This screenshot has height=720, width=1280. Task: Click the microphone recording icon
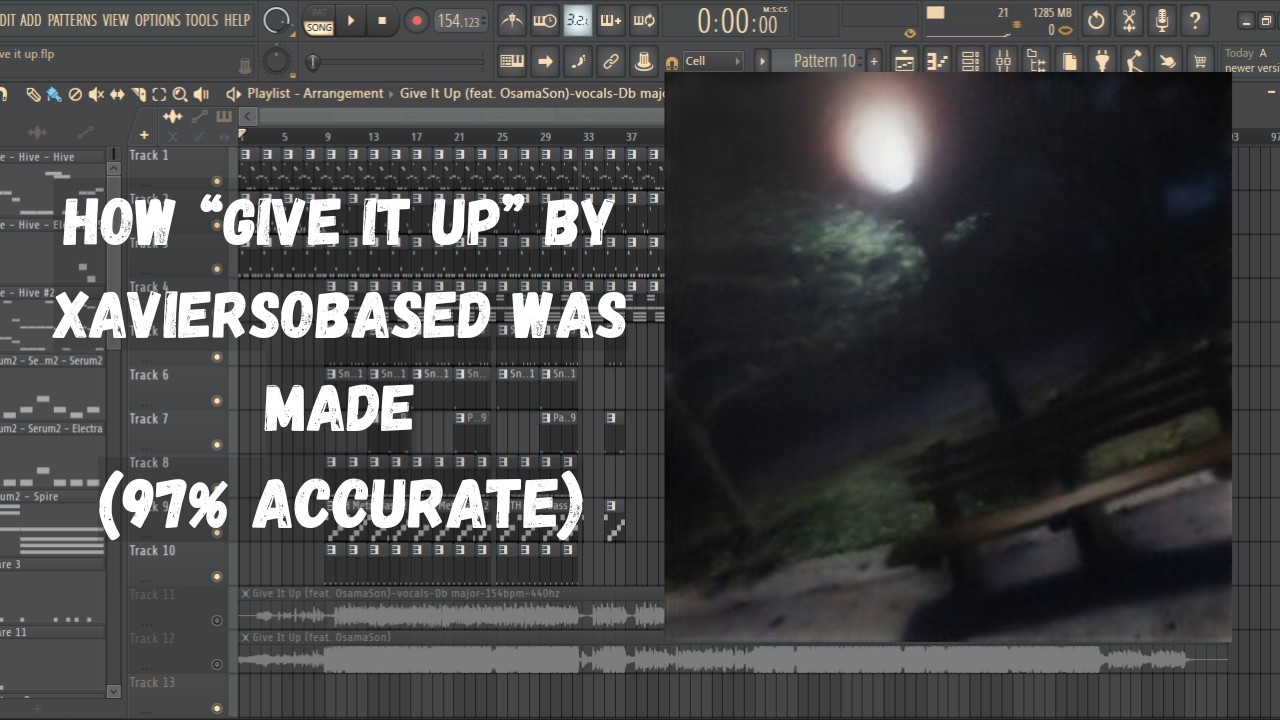tap(1162, 20)
